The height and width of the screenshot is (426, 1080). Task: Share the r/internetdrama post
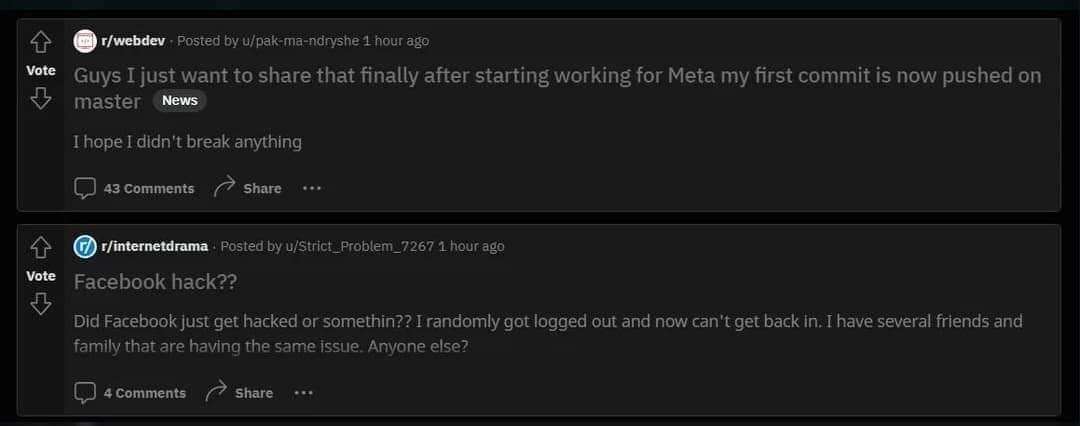pyautogui.click(x=239, y=393)
